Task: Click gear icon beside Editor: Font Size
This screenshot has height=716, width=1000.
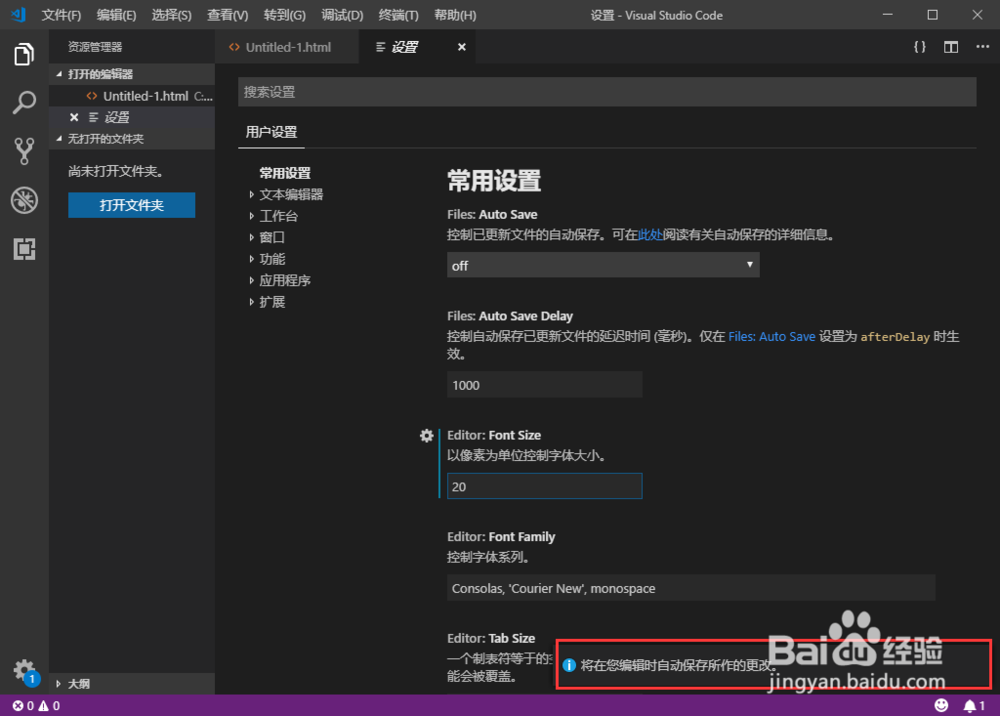Action: coord(427,435)
